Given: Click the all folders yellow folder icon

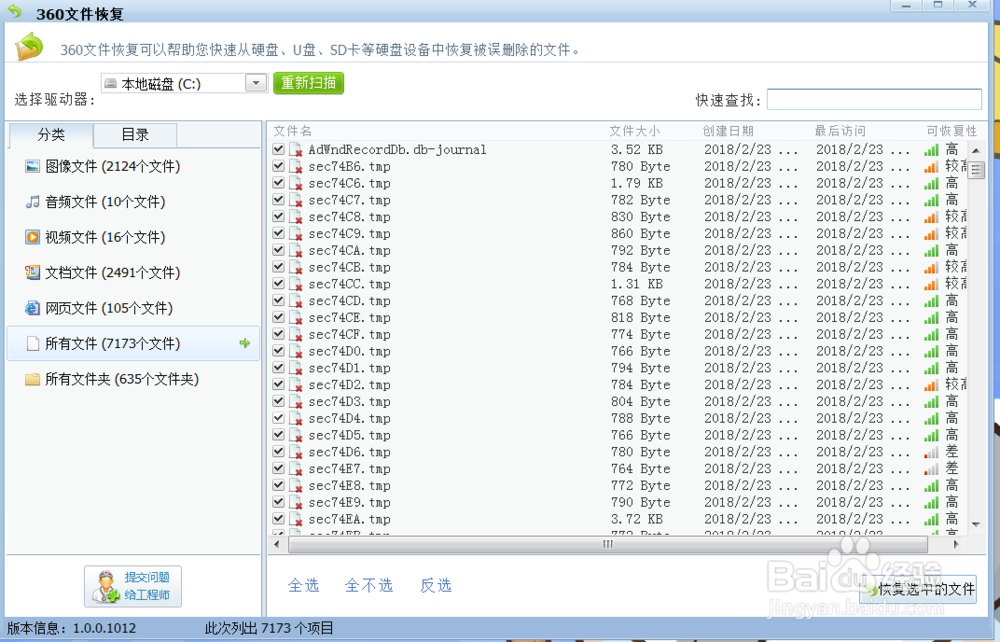Looking at the screenshot, I should click(33, 379).
